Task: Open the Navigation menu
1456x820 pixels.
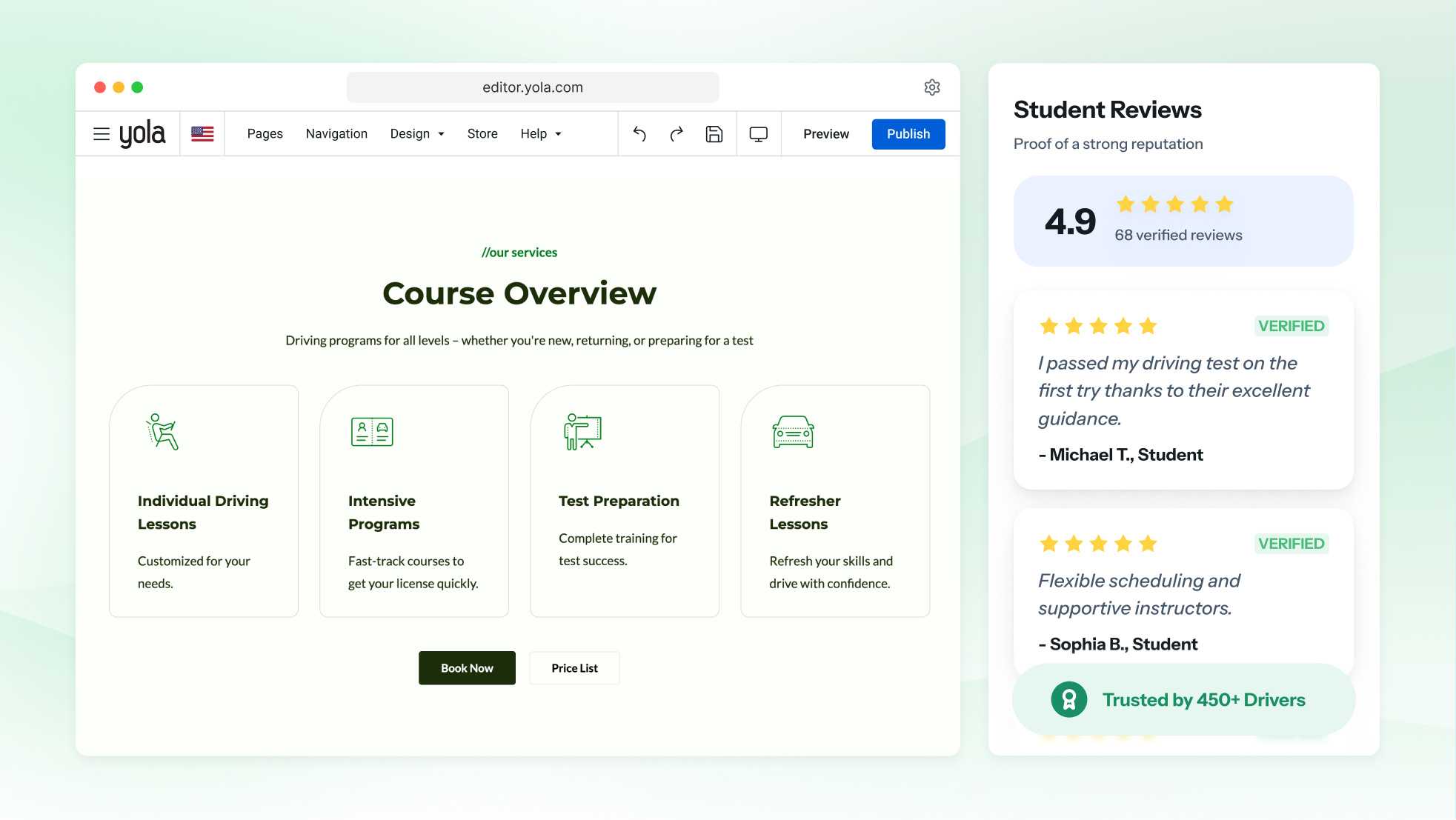Action: [x=336, y=134]
